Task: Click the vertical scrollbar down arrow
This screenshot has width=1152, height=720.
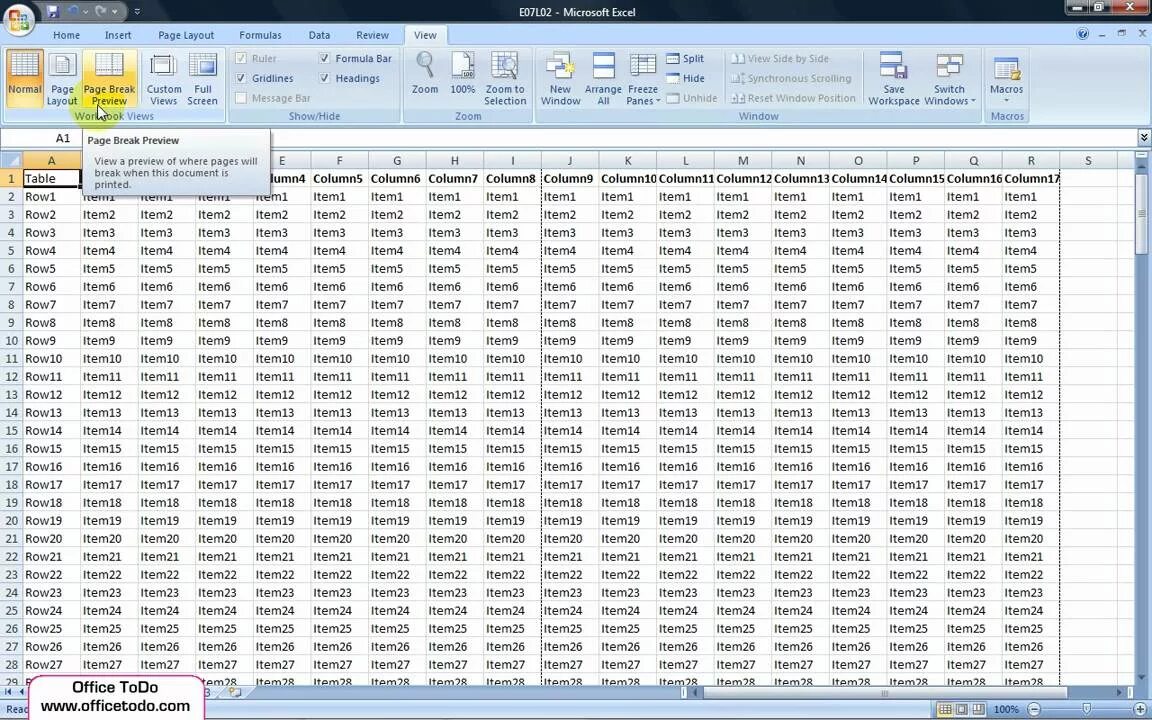Action: 1143,678
